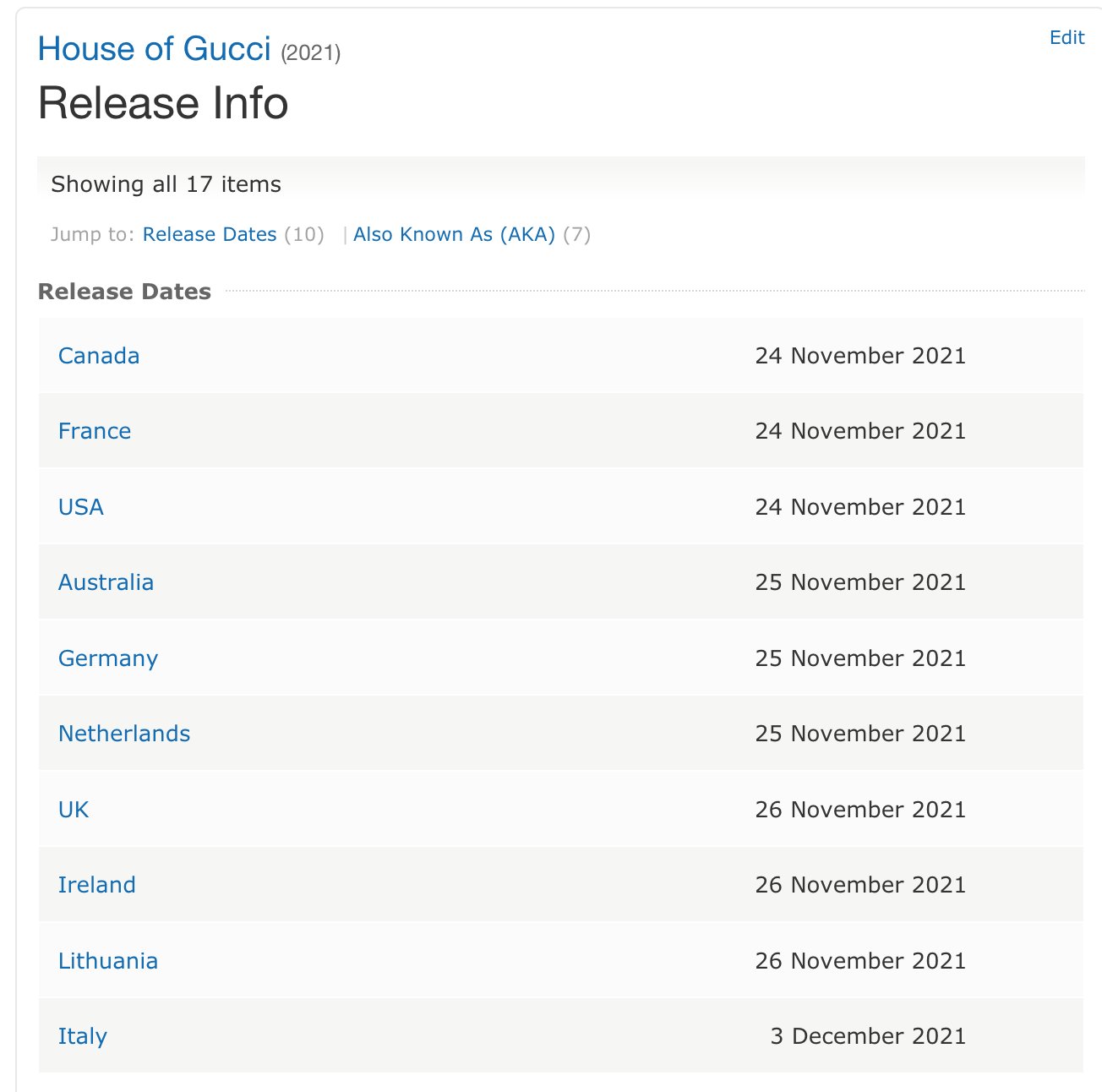Jump to Release Dates section
Image resolution: width=1102 pixels, height=1092 pixels.
(x=210, y=234)
